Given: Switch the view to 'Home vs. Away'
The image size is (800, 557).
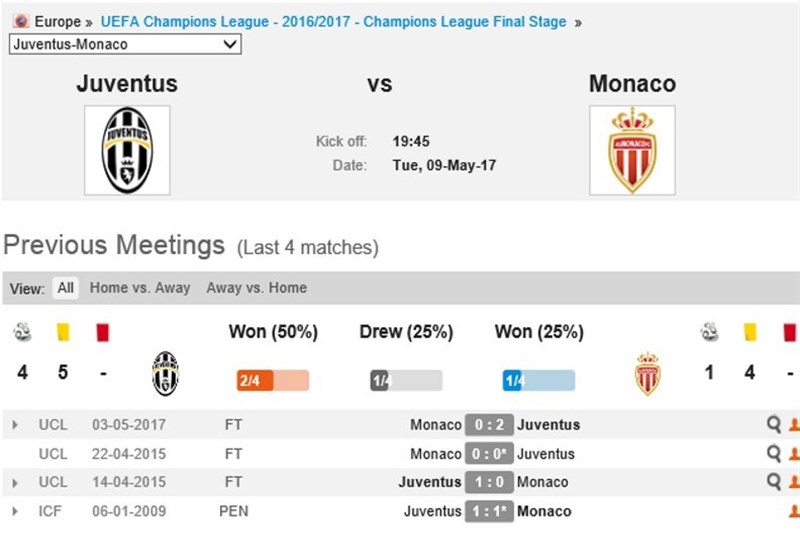Looking at the screenshot, I should point(140,288).
